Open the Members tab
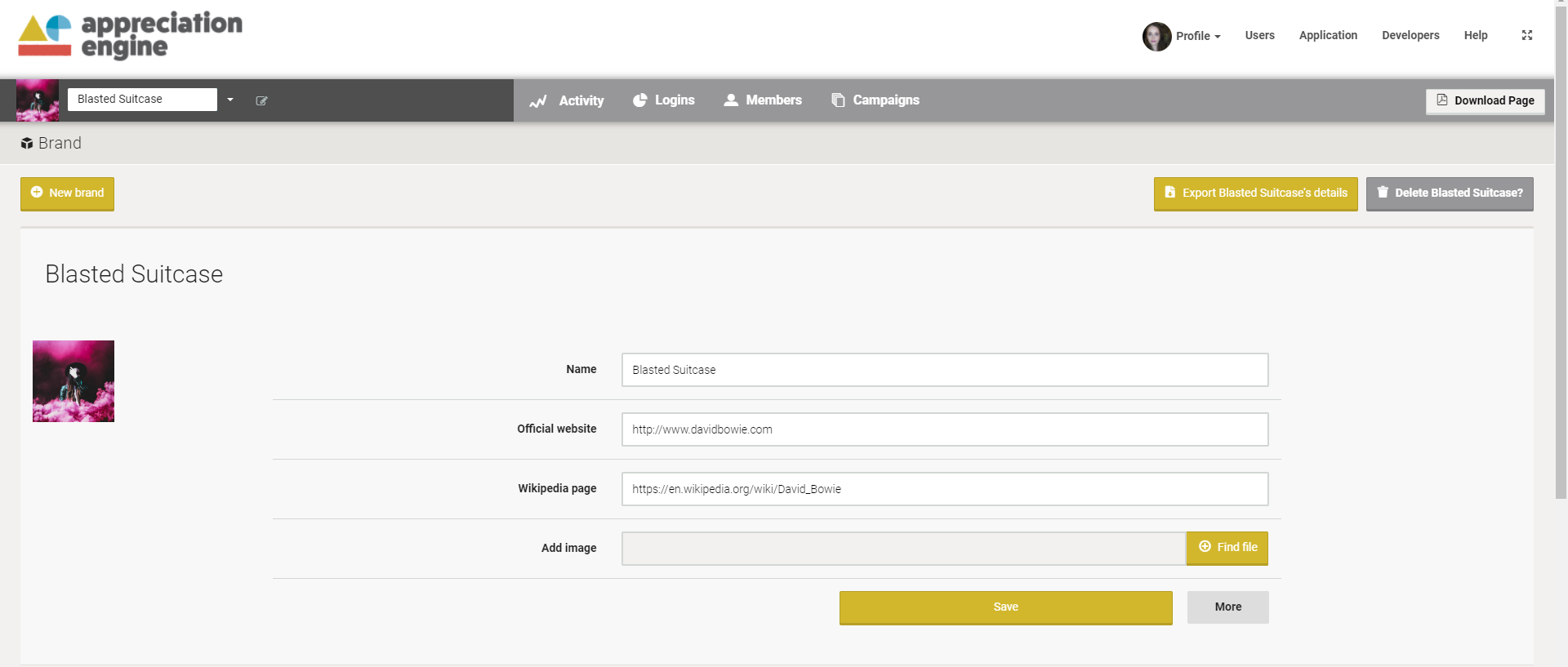The height and width of the screenshot is (667, 1568). 763,100
